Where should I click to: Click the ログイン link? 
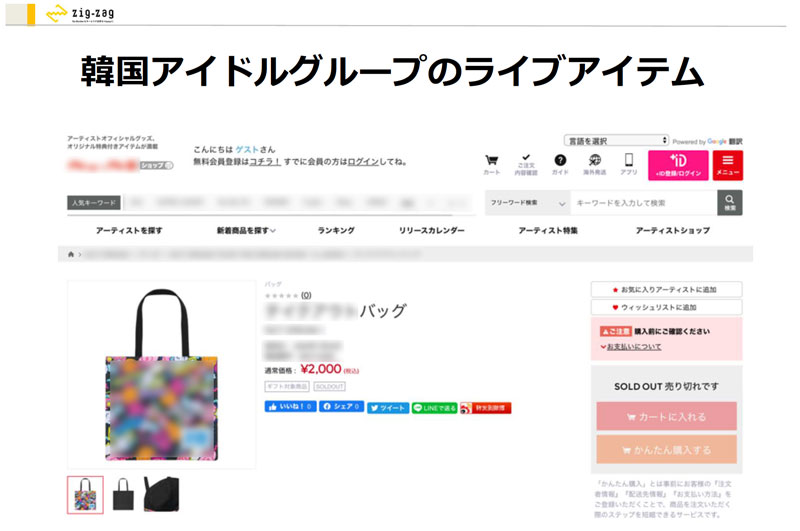pos(363,162)
